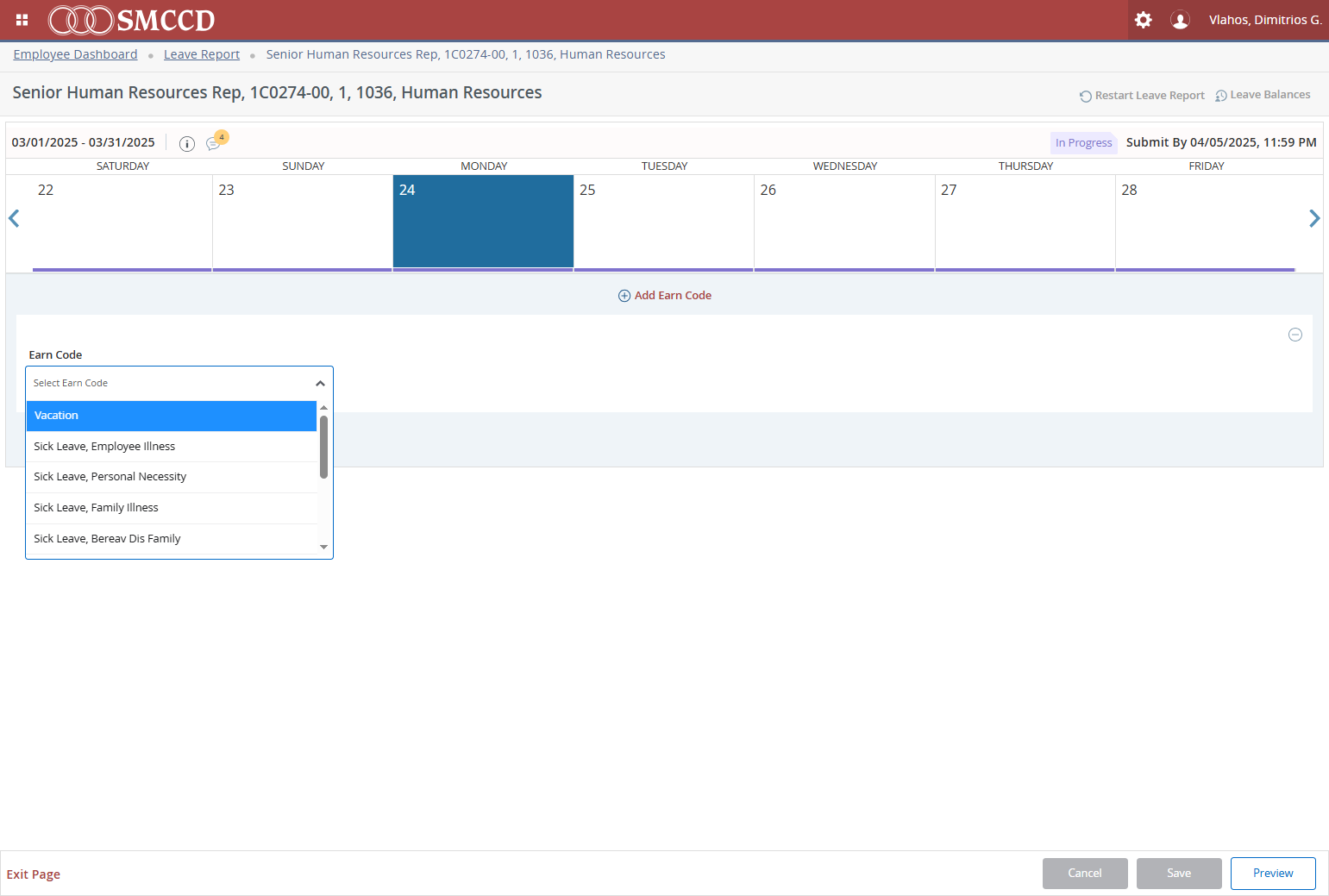The image size is (1329, 896).
Task: Click the 03/01/2025 - 03/31/2025 date range
Action: (x=84, y=142)
